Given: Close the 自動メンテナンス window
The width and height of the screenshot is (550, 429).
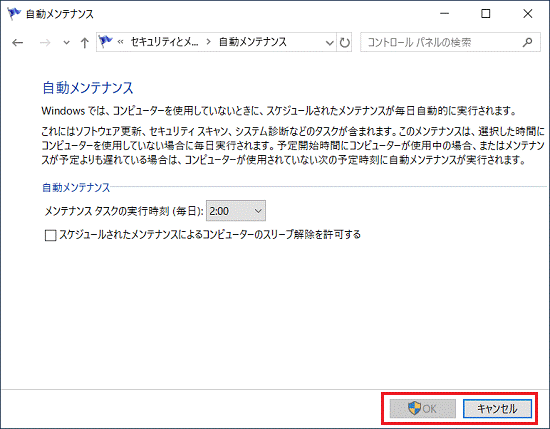Looking at the screenshot, I should click(528, 14).
